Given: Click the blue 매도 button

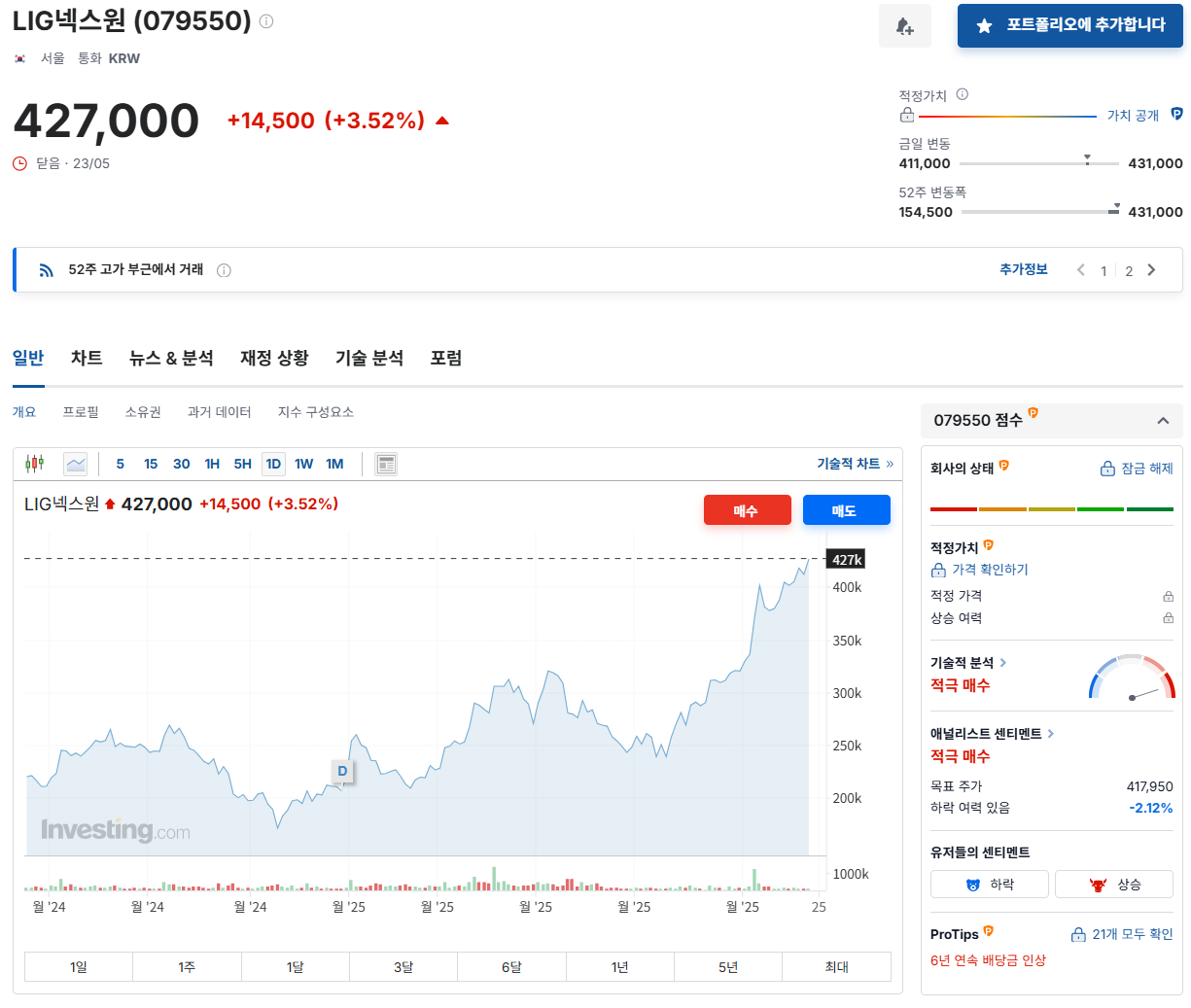Looking at the screenshot, I should click(x=846, y=510).
